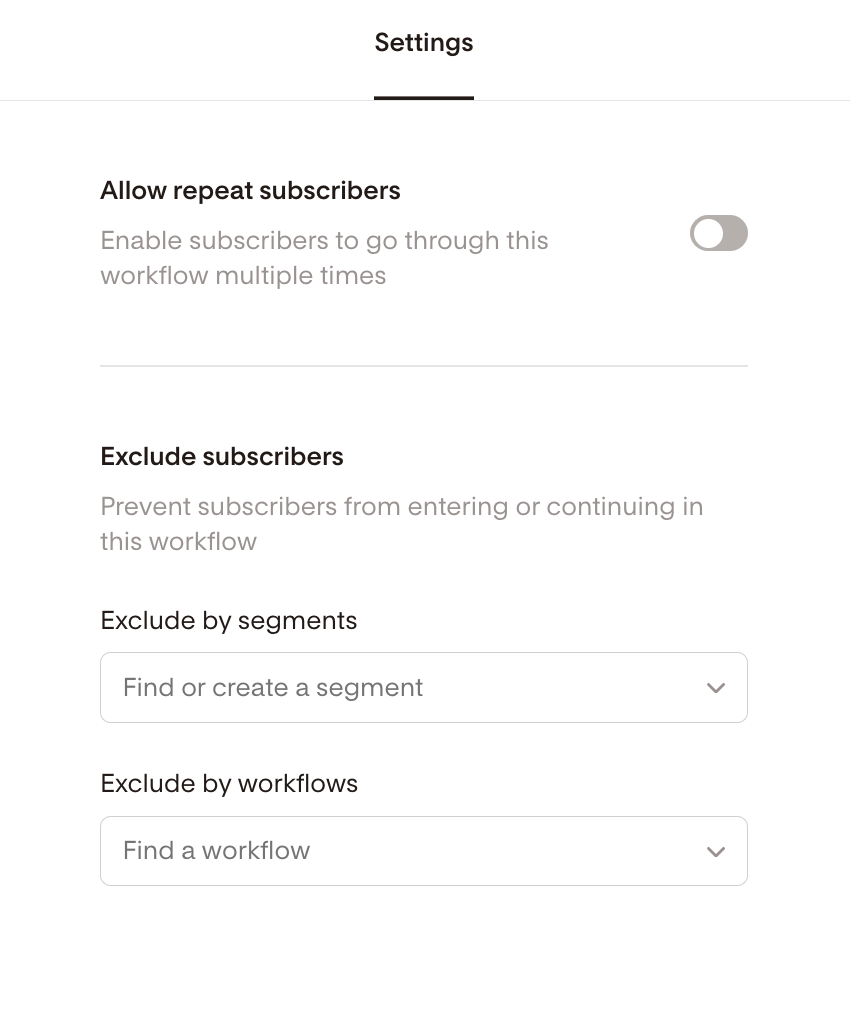Click the "Find or create a segment" placeholder text
The image size is (850, 1016).
pyautogui.click(x=273, y=688)
